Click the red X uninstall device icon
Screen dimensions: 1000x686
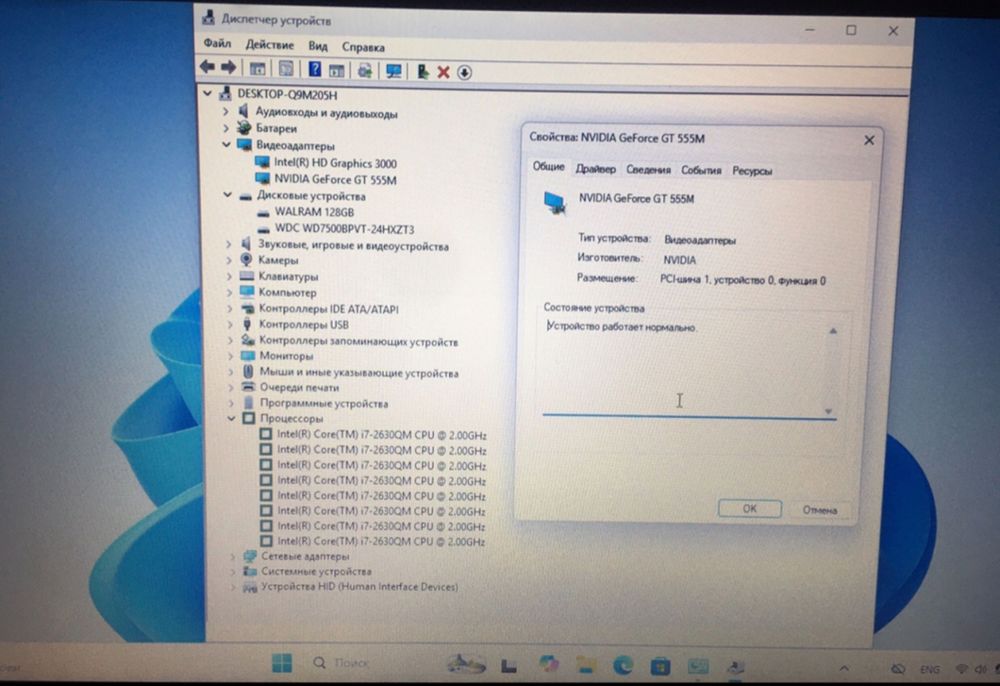click(x=443, y=72)
